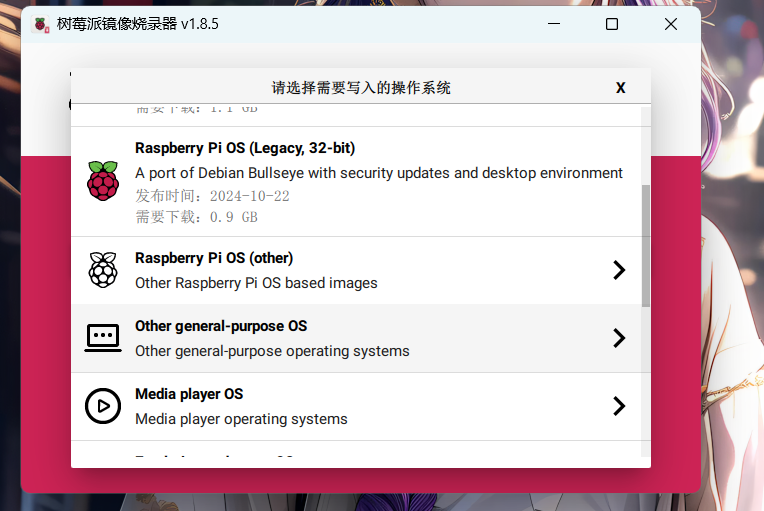
Task: Click the Raspberry Pi Imager app icon in title bar
Action: click(x=40, y=24)
